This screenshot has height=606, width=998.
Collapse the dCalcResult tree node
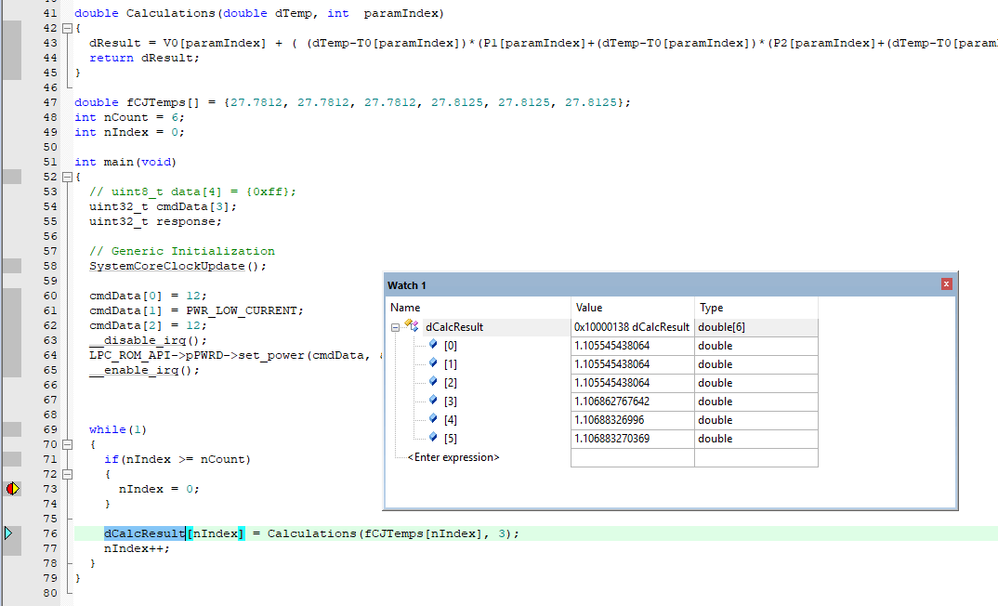pyautogui.click(x=395, y=327)
